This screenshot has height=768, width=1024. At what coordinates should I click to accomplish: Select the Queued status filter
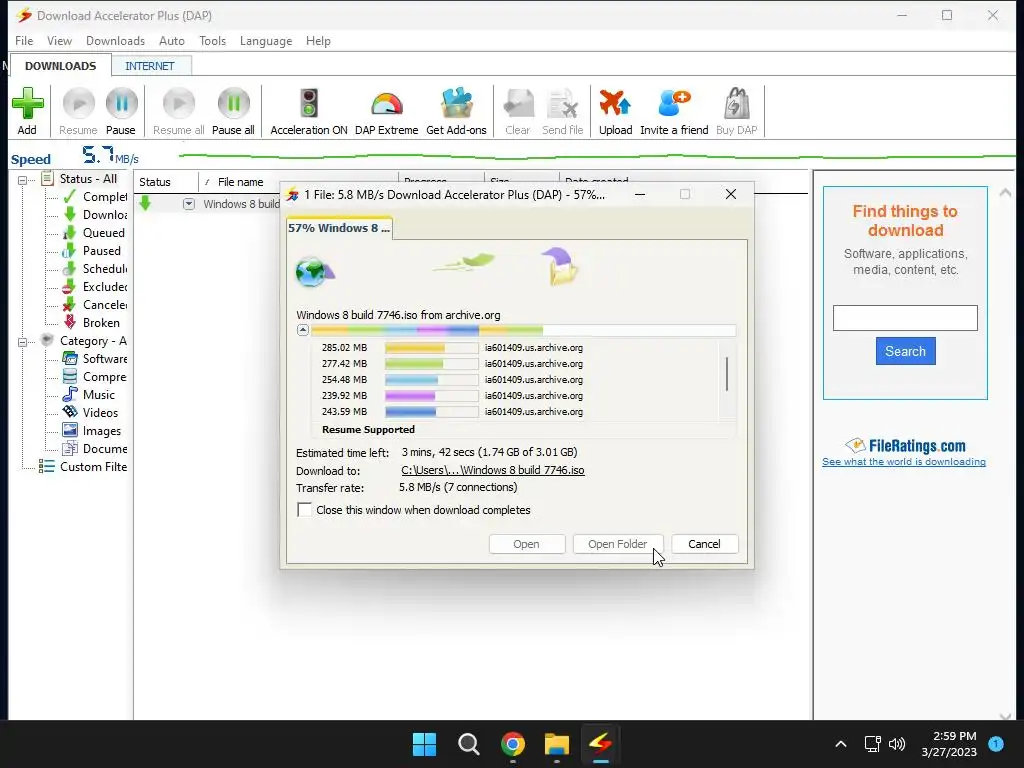coord(94,232)
